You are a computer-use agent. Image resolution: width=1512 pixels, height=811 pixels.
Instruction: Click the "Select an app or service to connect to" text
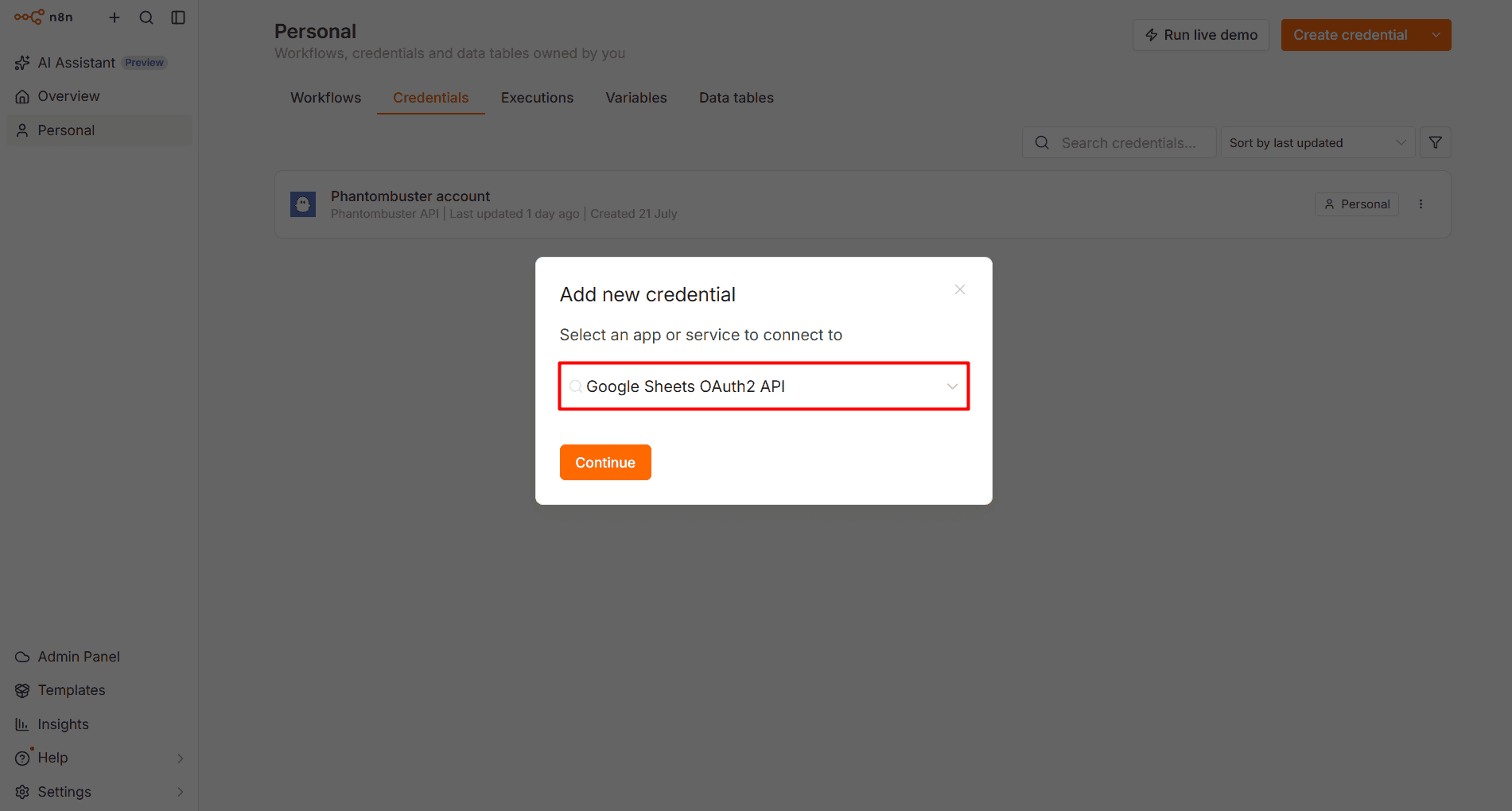coord(701,335)
